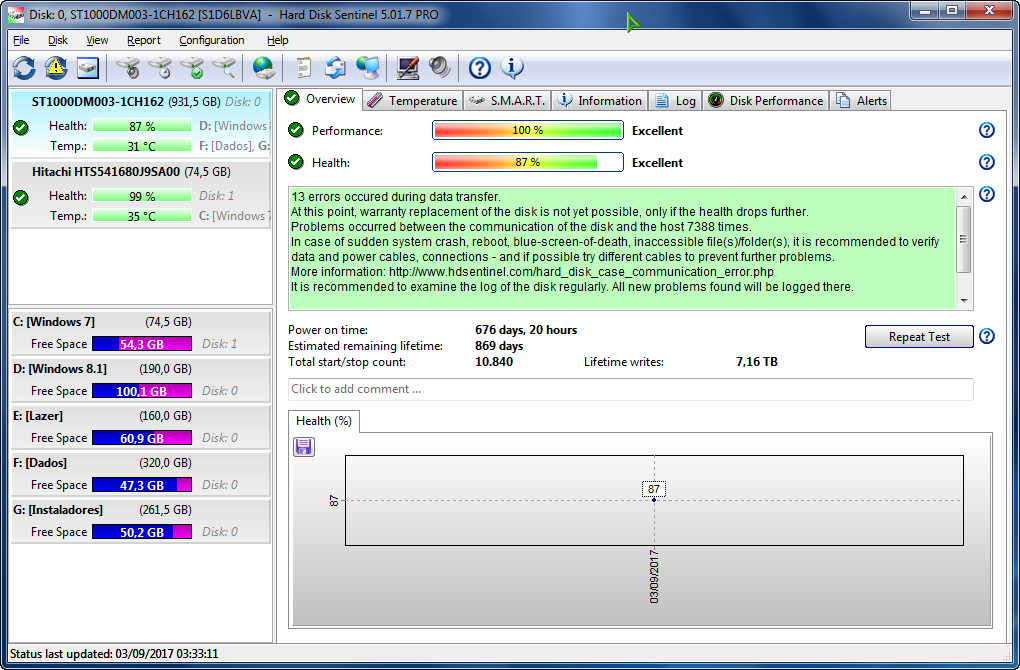
Task: Switch to the Disk Performance tab
Action: [766, 100]
